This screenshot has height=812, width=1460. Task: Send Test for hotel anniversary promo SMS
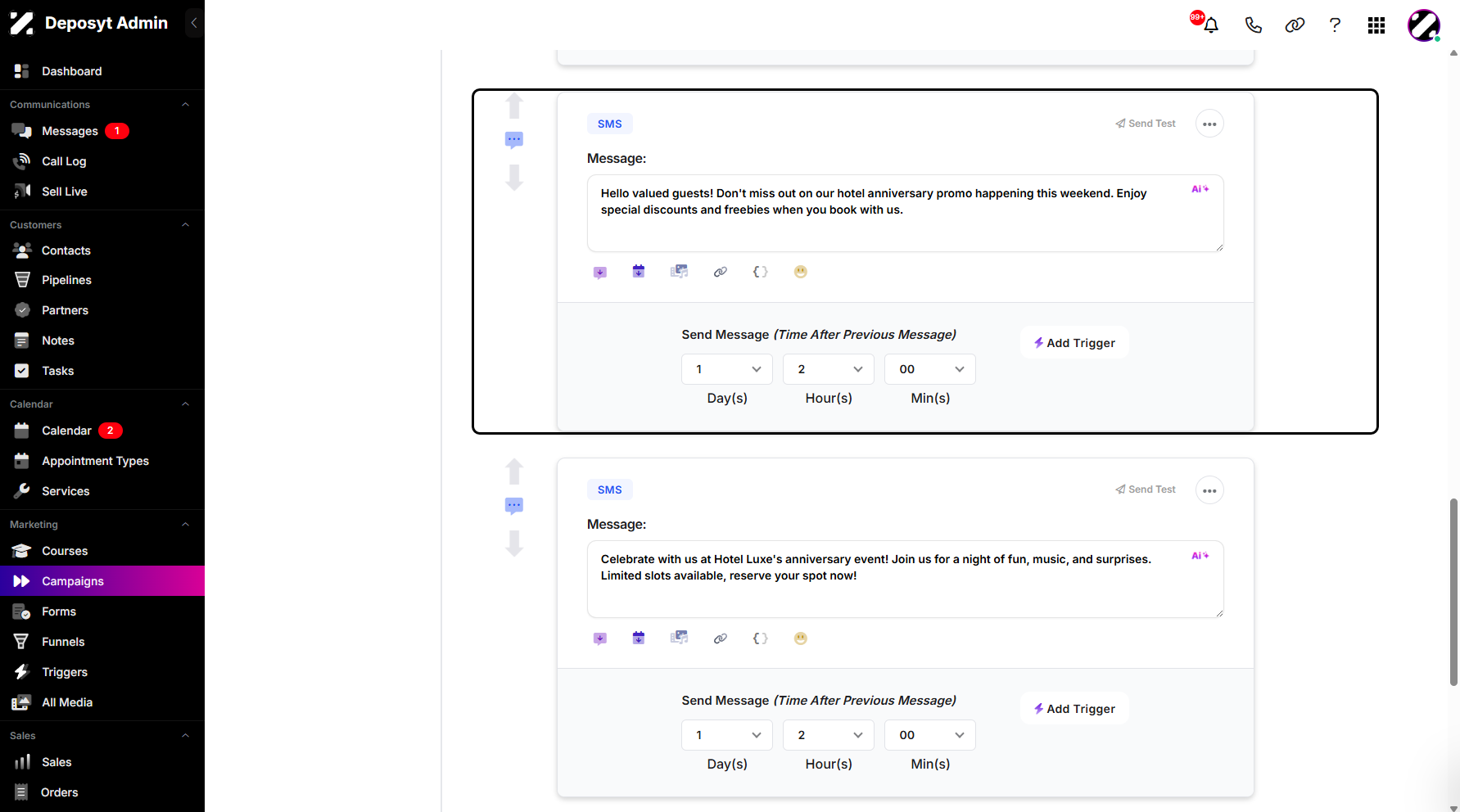coord(1146,124)
